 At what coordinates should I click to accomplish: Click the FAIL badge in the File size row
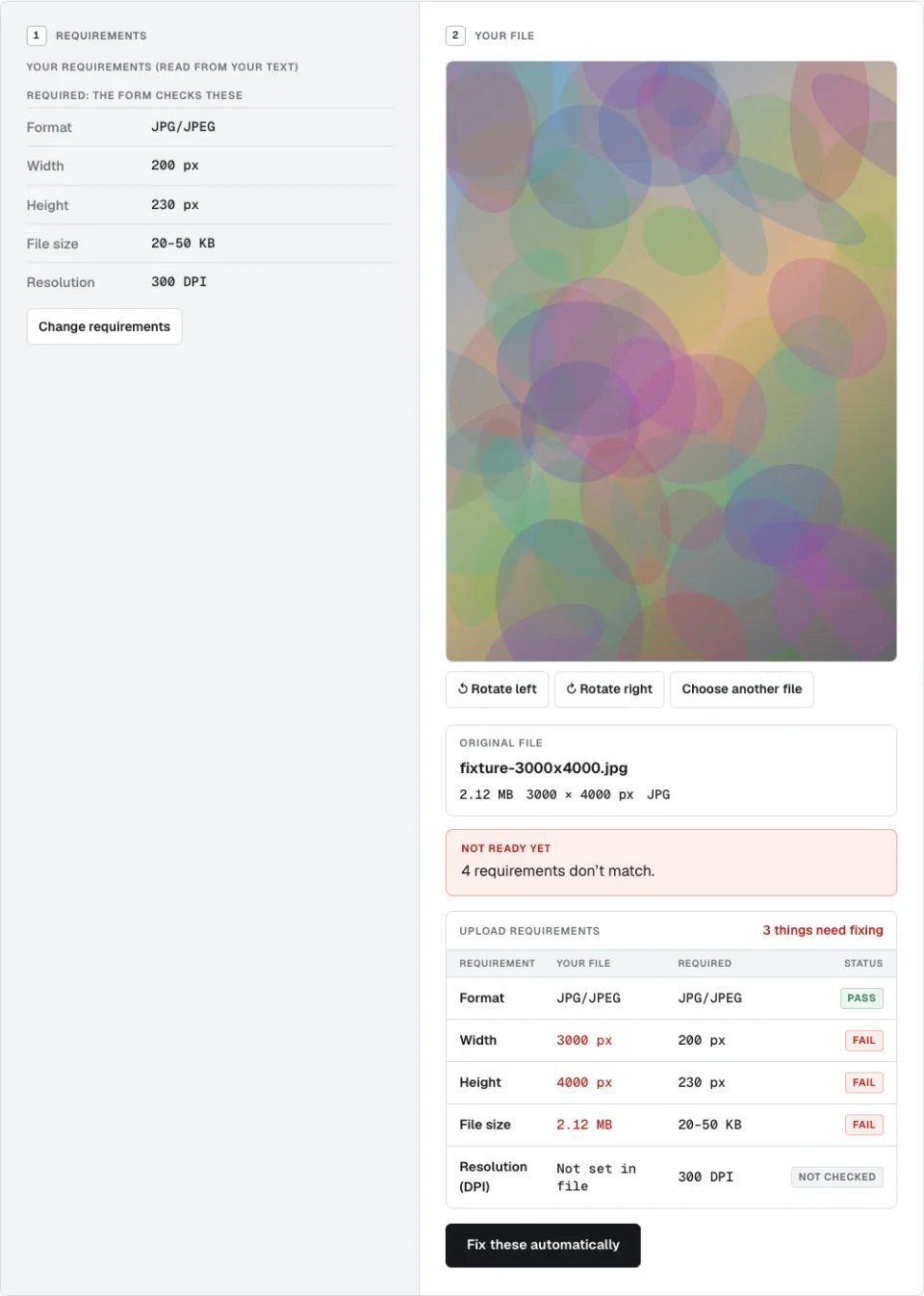point(864,1125)
